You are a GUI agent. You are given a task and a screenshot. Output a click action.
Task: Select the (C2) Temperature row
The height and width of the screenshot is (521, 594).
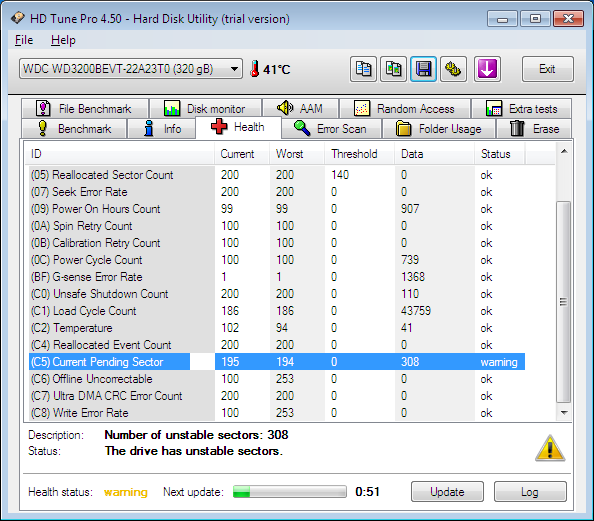click(277, 328)
